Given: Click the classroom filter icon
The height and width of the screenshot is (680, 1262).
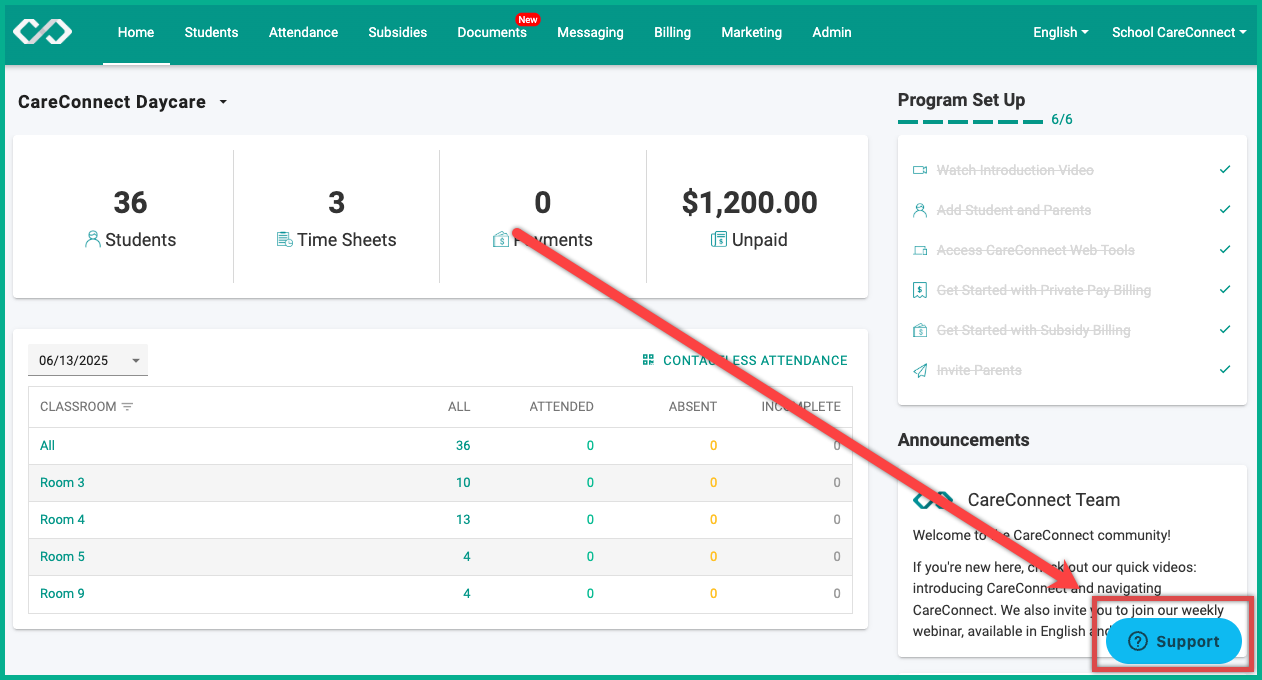Looking at the screenshot, I should point(127,407).
